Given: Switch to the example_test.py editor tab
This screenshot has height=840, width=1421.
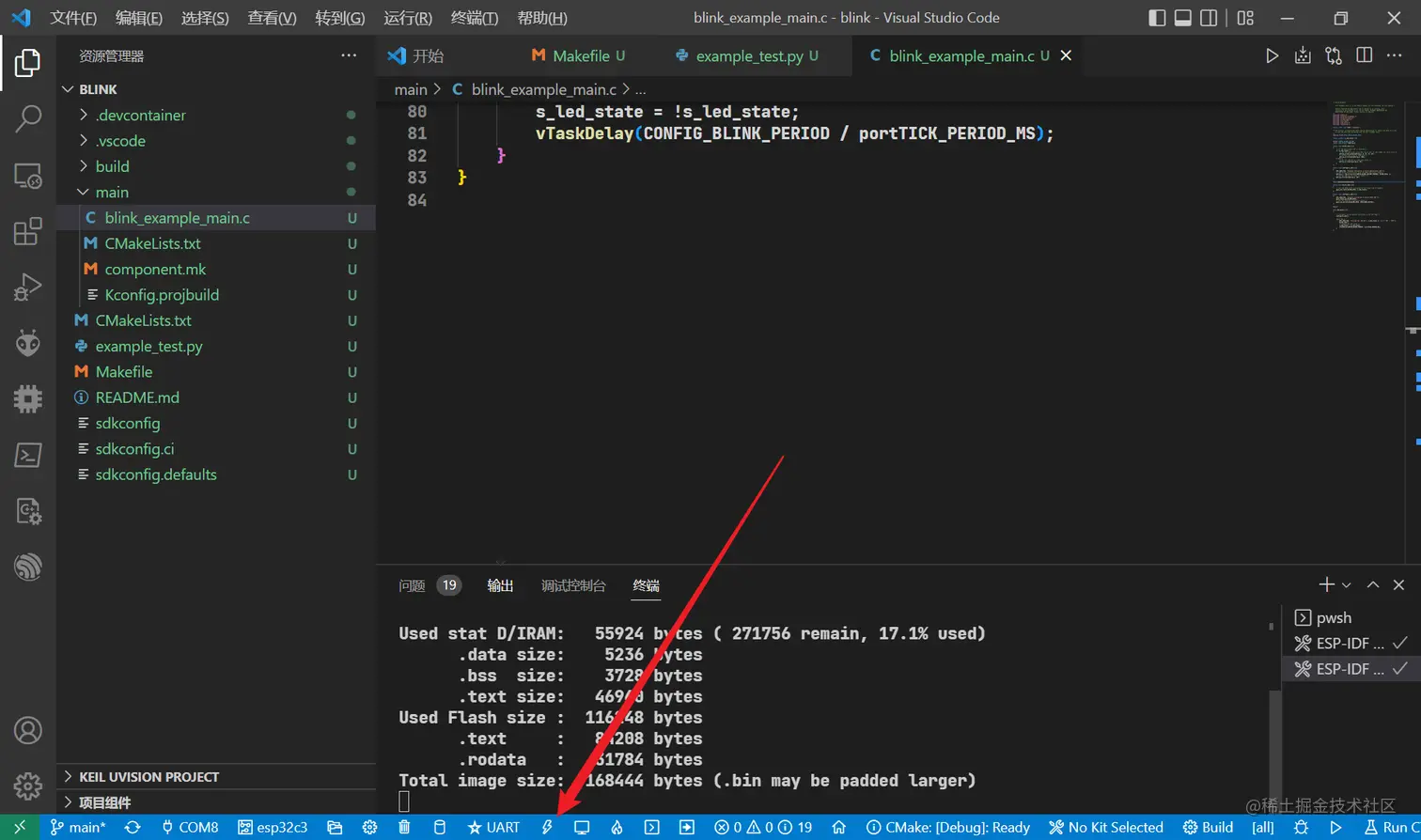Looking at the screenshot, I should [x=757, y=56].
